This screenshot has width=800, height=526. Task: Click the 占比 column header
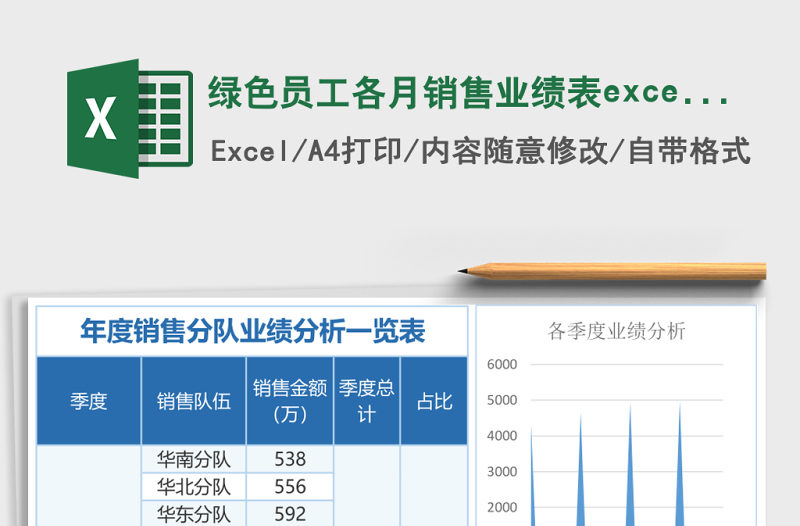coord(434,401)
